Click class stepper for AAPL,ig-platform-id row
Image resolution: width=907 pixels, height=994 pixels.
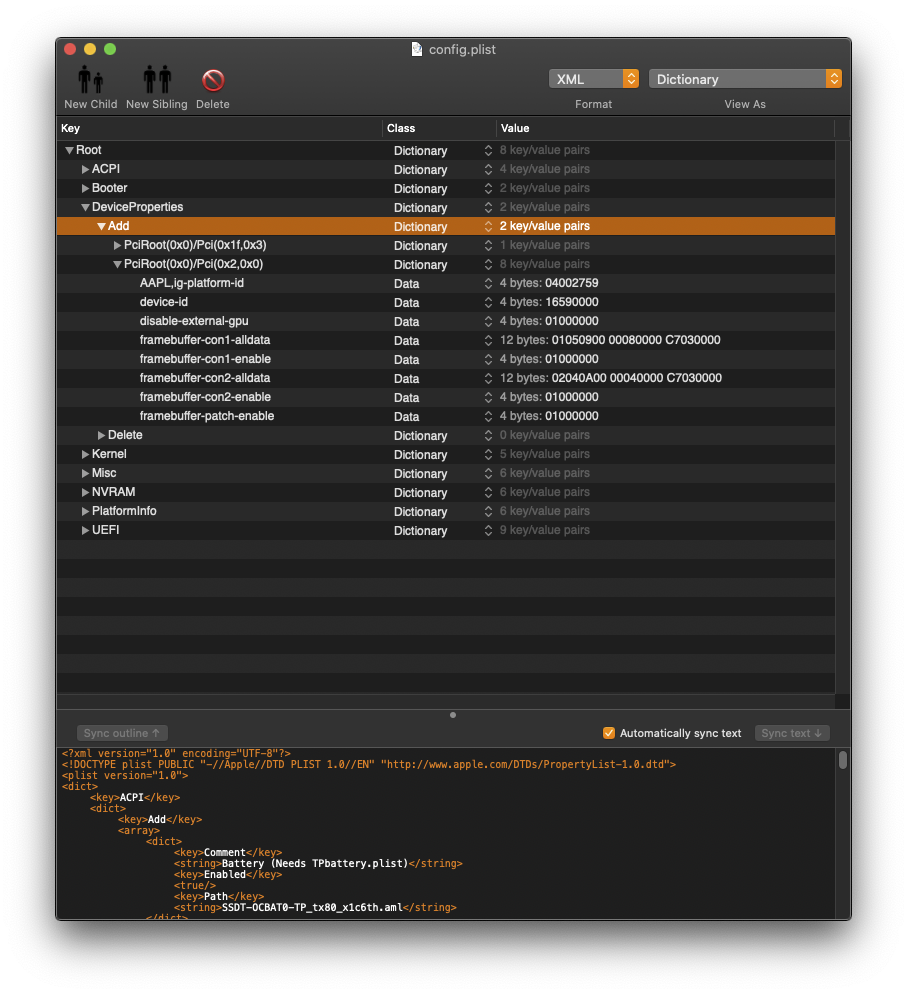(x=488, y=283)
